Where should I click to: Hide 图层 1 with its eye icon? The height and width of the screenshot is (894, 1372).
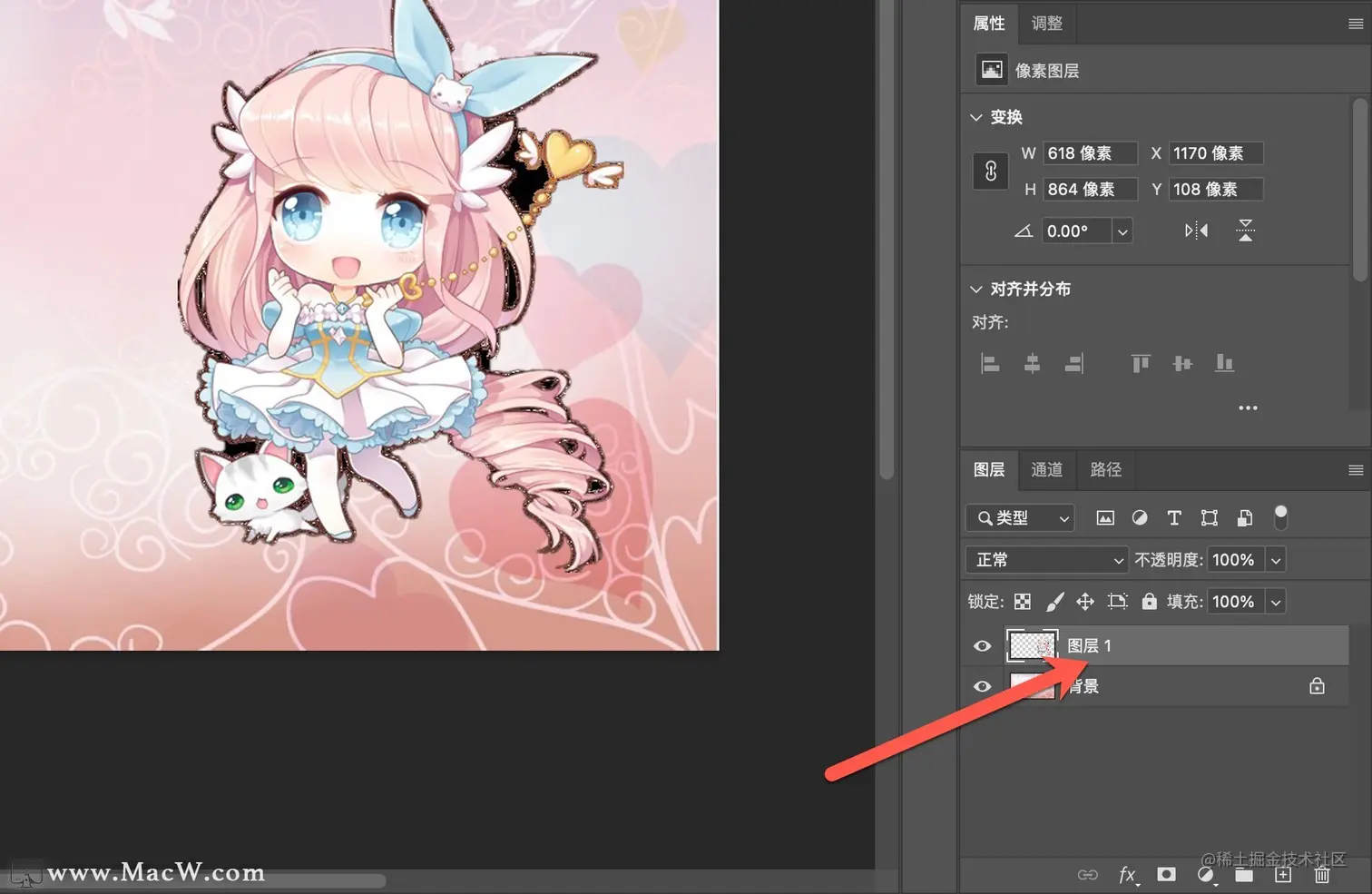982,646
